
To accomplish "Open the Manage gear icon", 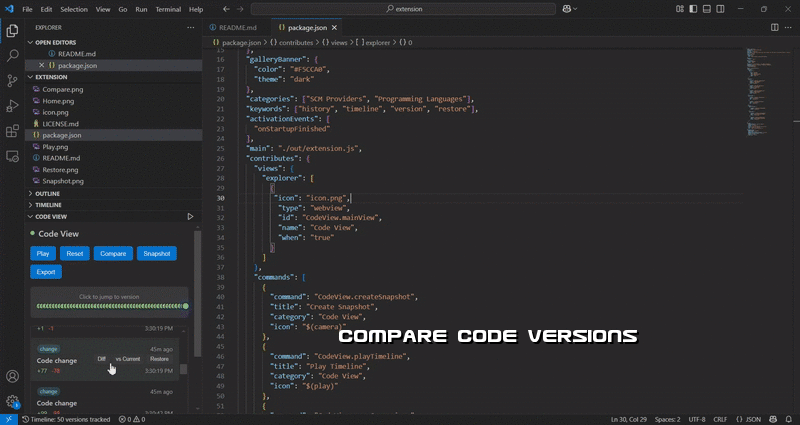I will 12,401.
